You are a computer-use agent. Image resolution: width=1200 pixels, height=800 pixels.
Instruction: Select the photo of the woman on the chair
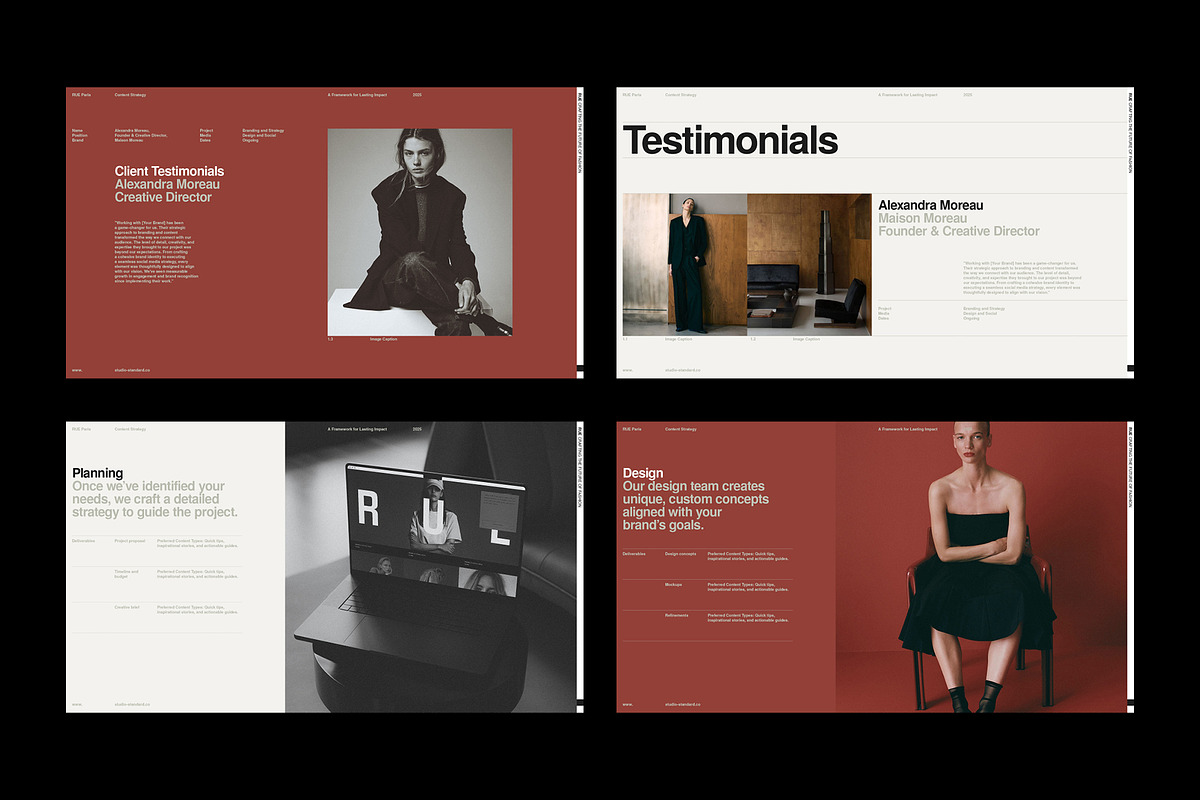pos(981,567)
